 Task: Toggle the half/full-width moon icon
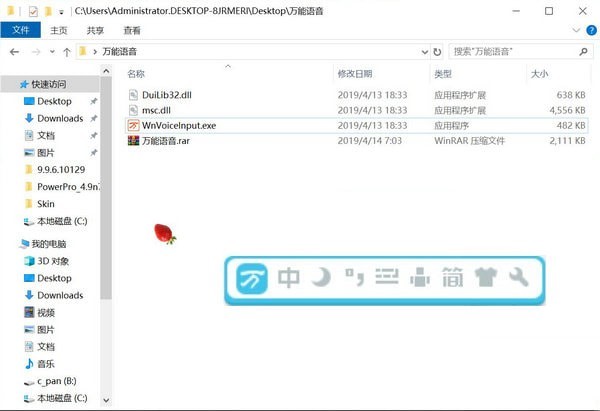tap(321, 279)
